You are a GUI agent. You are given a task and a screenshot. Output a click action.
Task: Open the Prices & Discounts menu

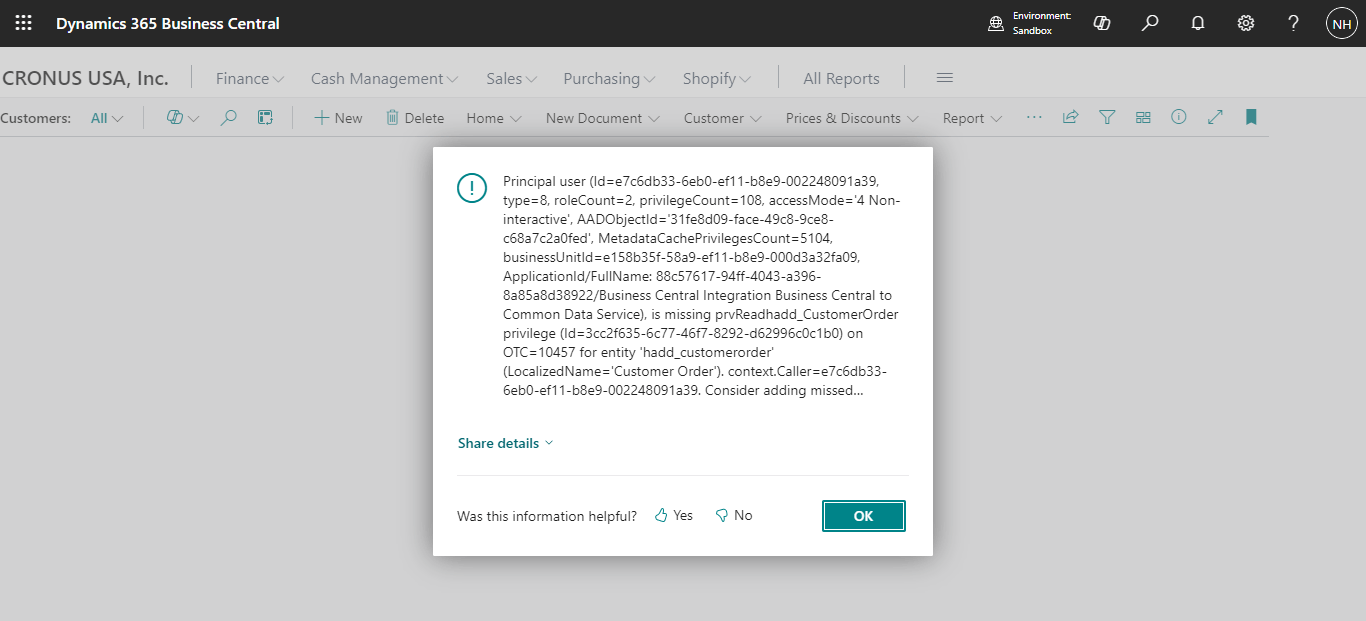coord(852,118)
